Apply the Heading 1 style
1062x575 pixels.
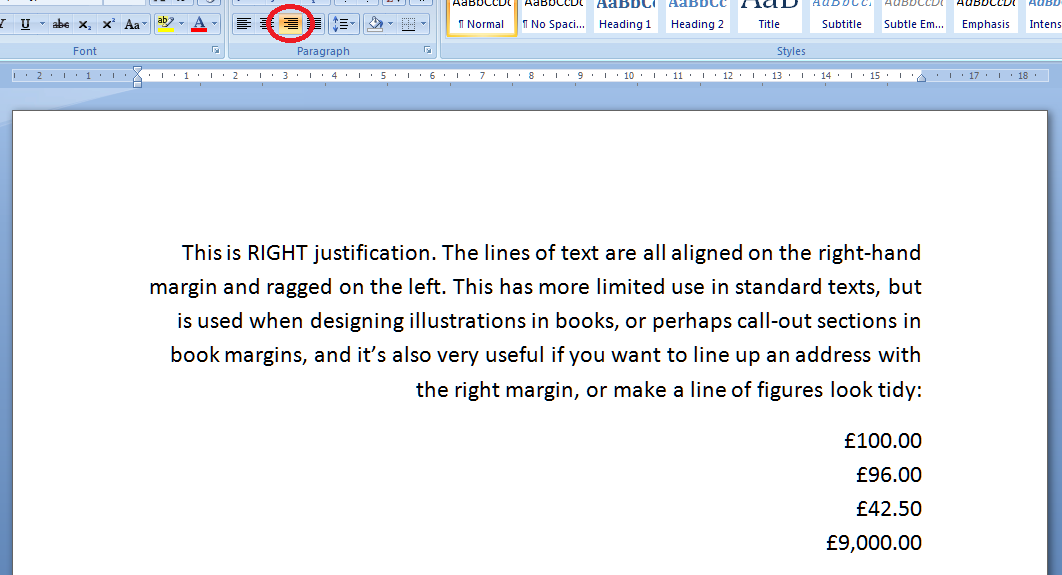point(625,15)
